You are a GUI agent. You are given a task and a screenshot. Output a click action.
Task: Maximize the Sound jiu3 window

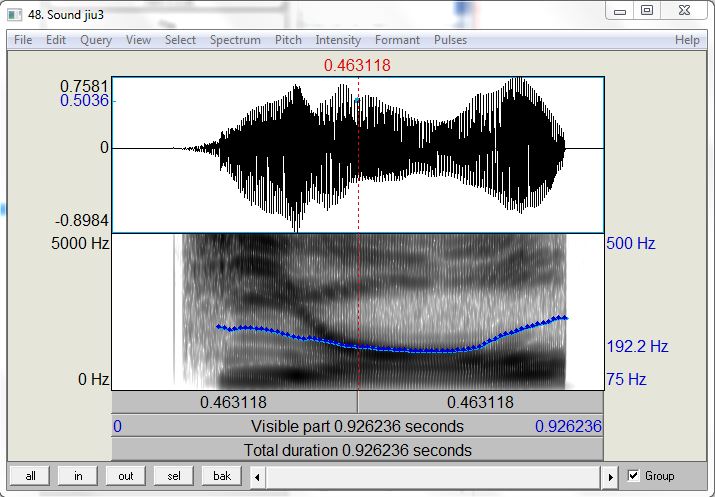pos(647,11)
